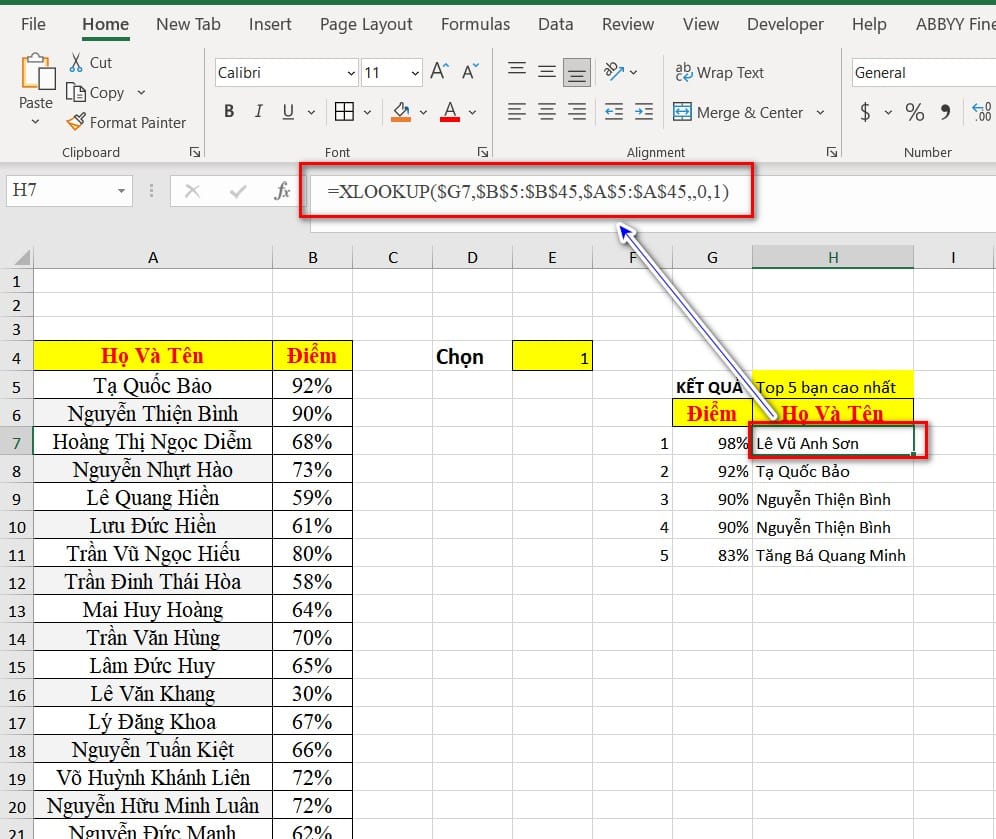The image size is (996, 839).
Task: Click the XLOOKUP formula in the formula bar
Action: pos(527,191)
